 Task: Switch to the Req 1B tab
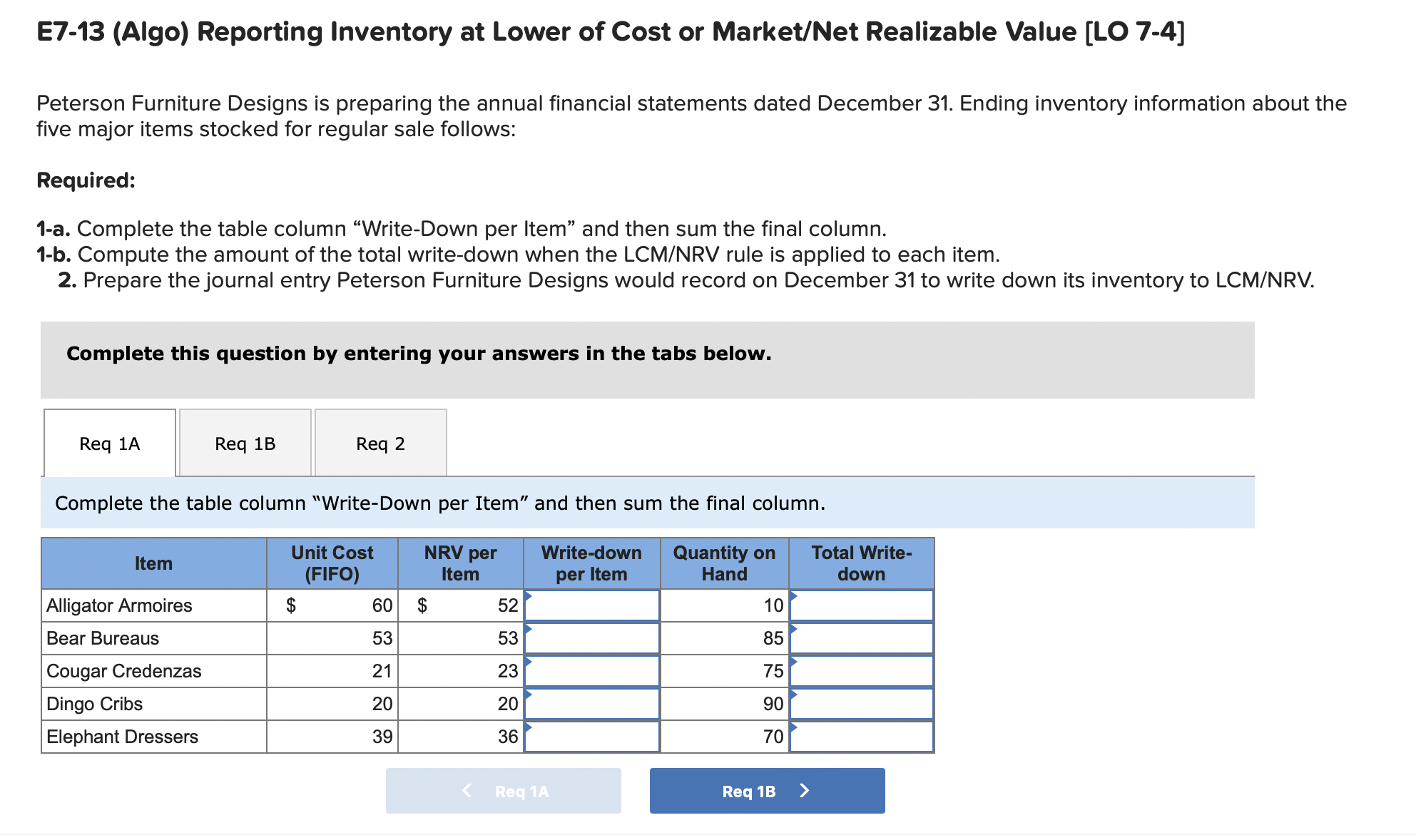[x=245, y=443]
